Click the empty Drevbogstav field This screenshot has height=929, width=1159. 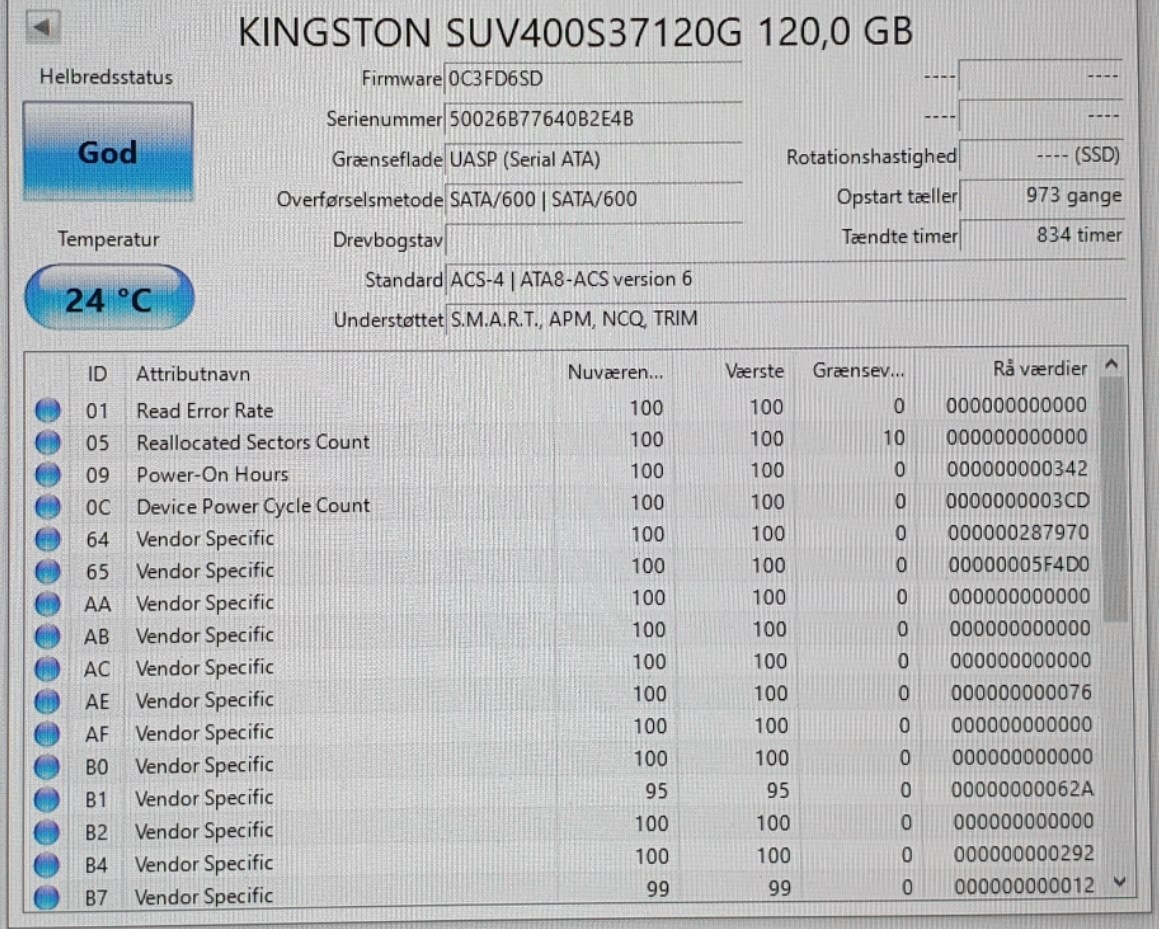[x=593, y=239]
